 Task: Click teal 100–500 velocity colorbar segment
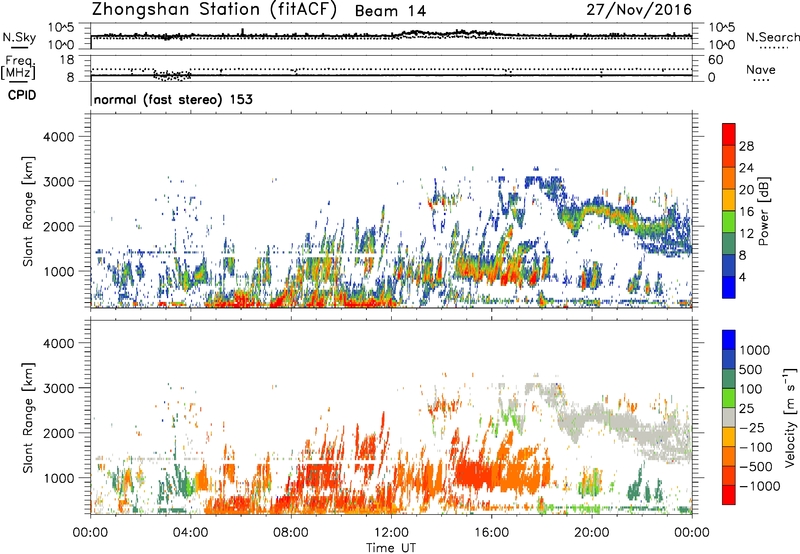tap(729, 379)
